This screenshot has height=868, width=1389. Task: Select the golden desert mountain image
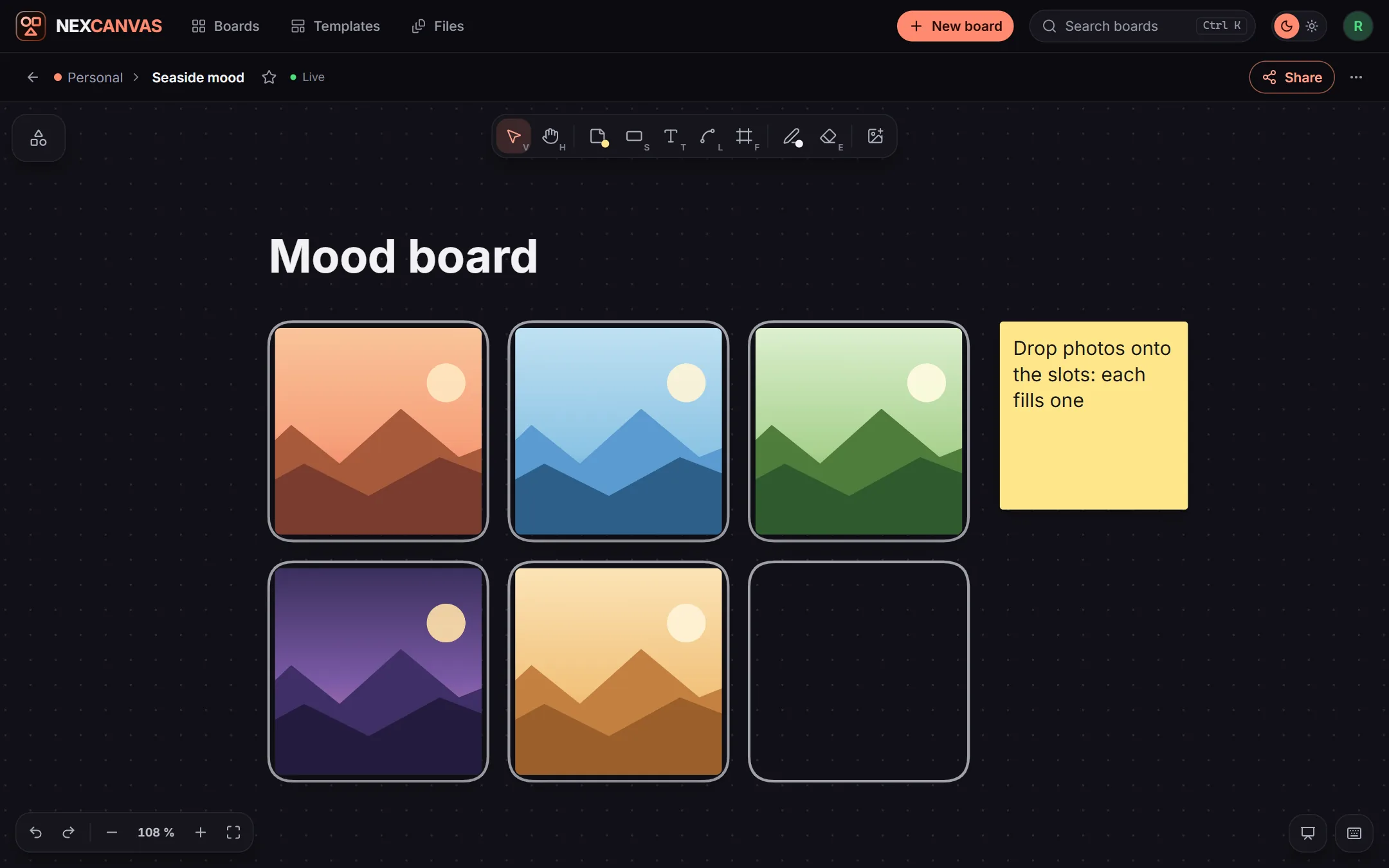[619, 672]
